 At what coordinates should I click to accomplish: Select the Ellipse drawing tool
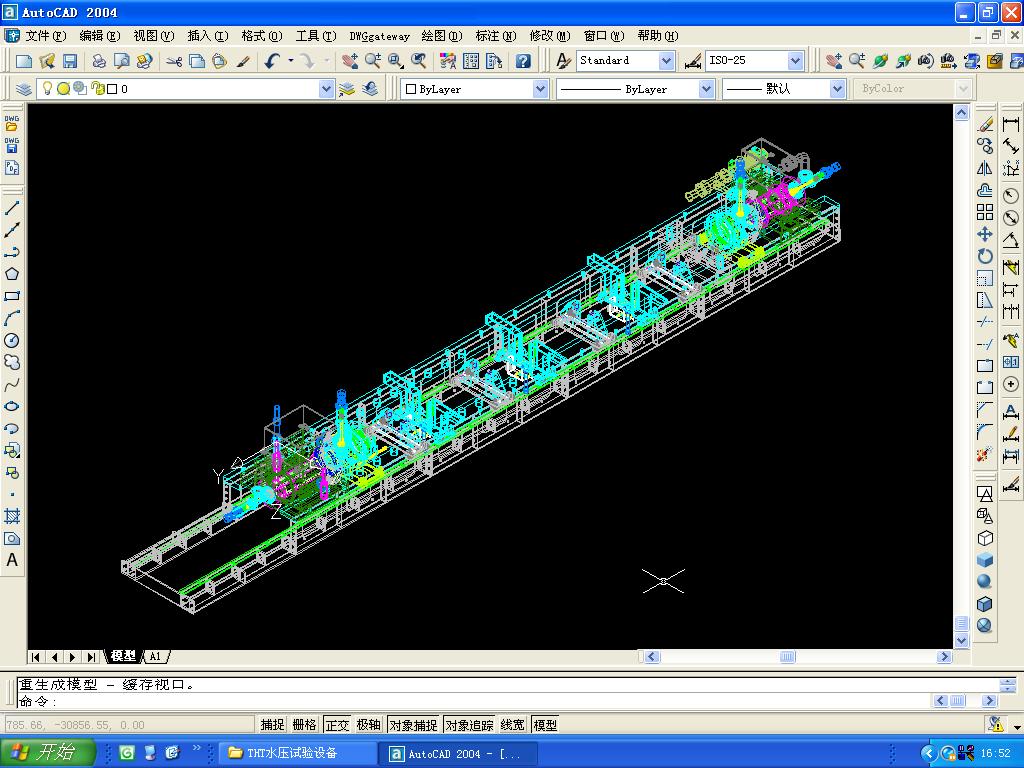point(12,406)
